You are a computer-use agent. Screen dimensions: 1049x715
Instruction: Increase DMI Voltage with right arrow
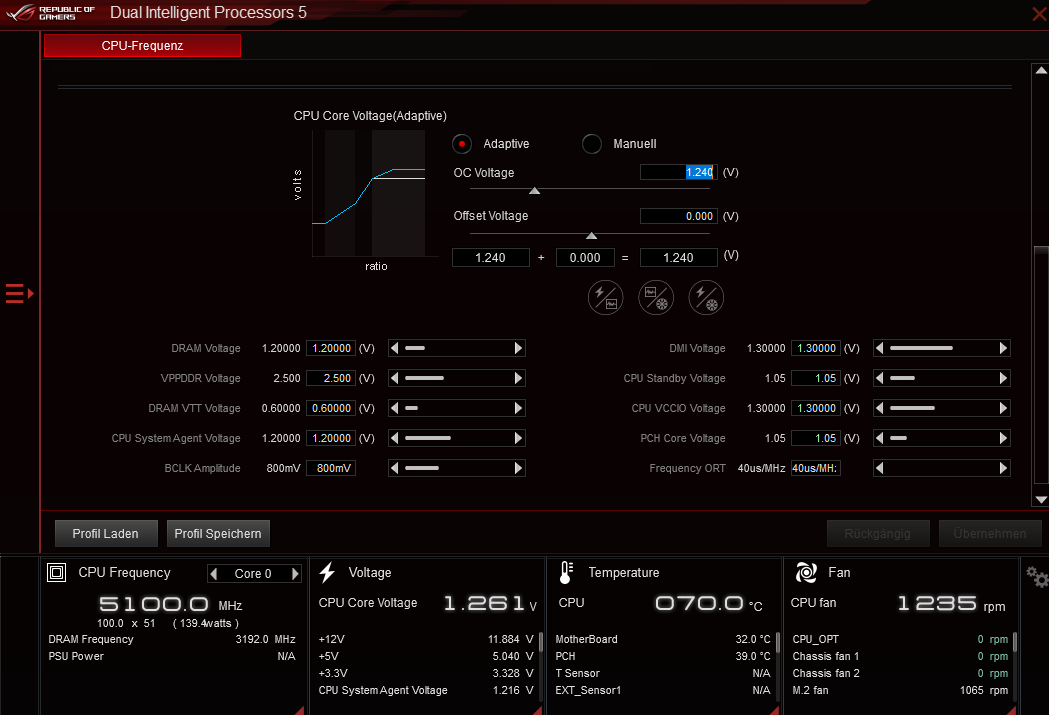[x=1004, y=348]
